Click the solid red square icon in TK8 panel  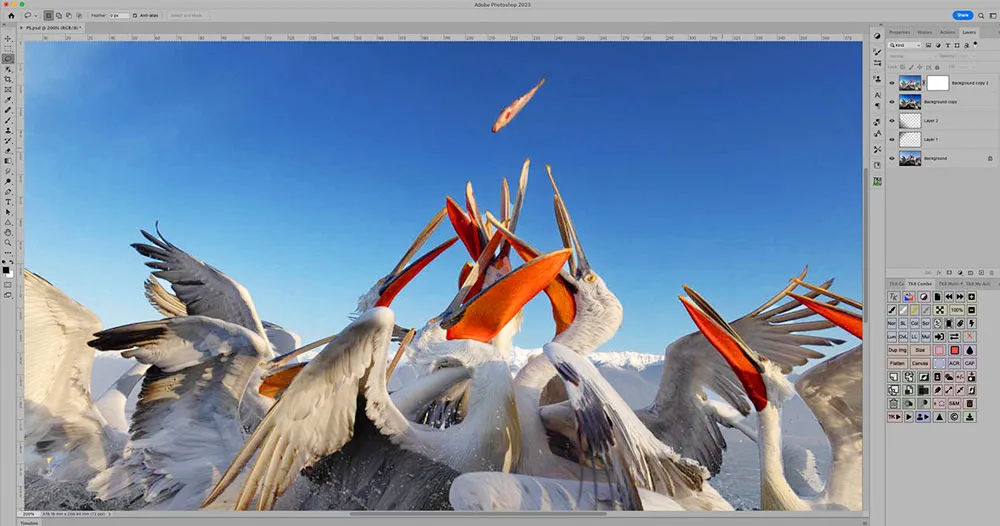[x=955, y=350]
